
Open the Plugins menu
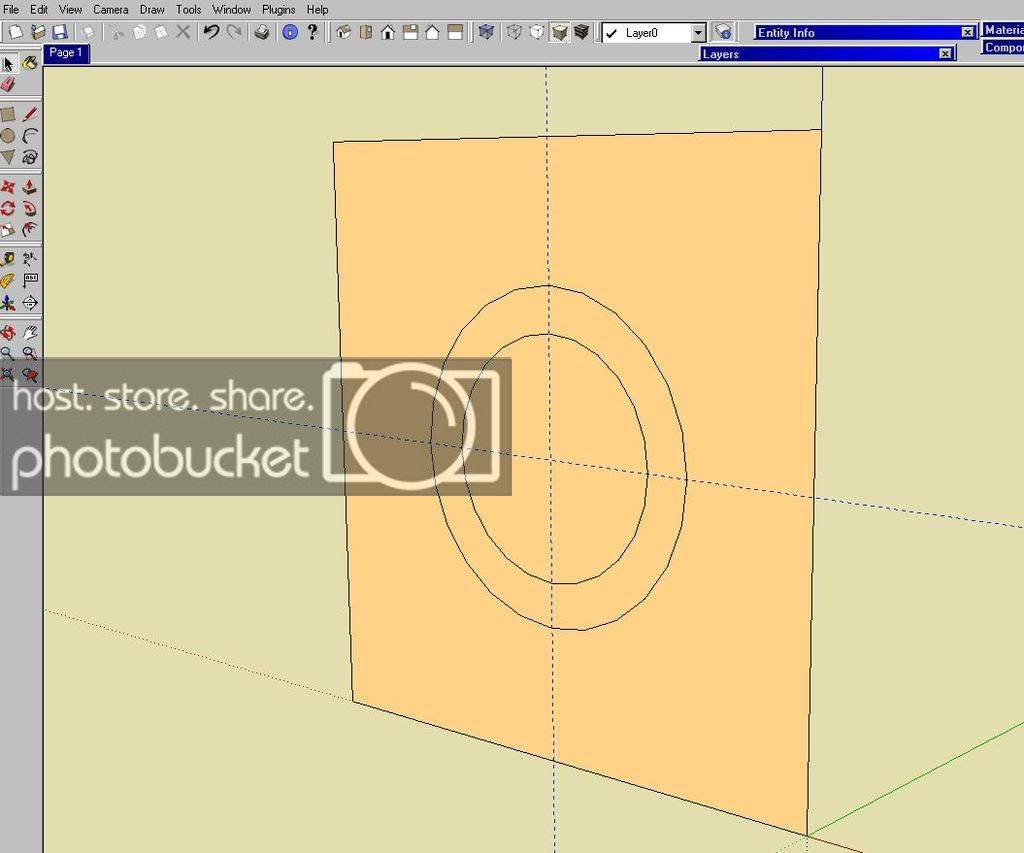[x=279, y=10]
